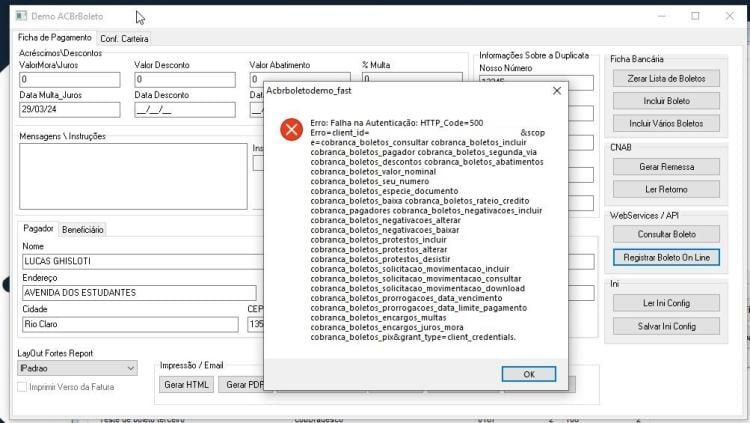Click the Gerar HTML button

click(x=187, y=385)
